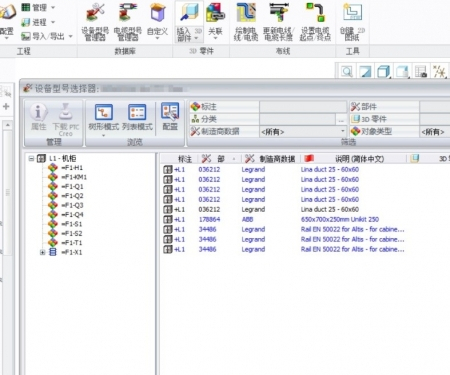450x375 pixels.
Task: Open the 管理 menu in ribbon
Action: pyautogui.click(x=38, y=7)
